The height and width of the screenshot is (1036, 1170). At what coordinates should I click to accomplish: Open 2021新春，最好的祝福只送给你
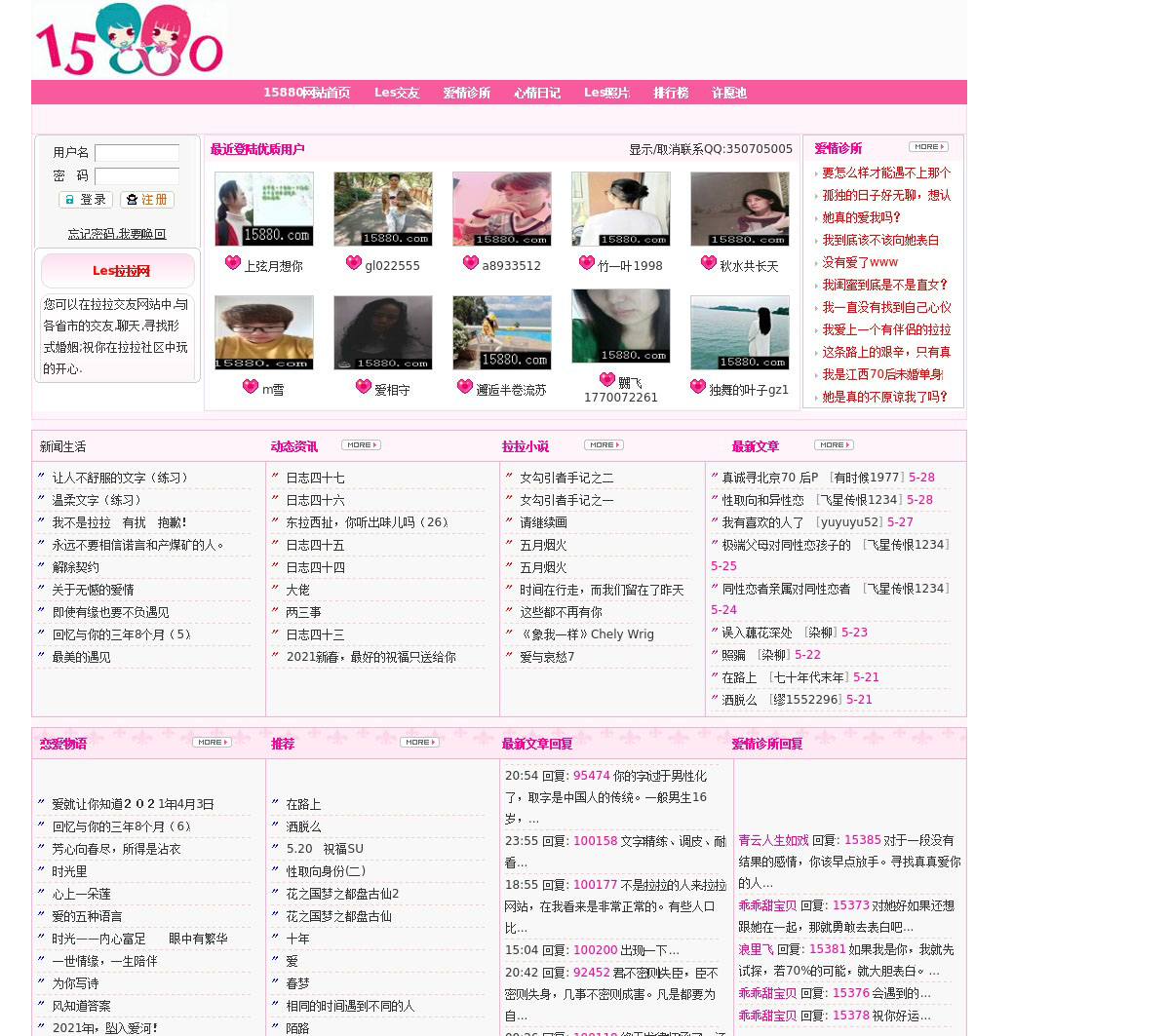point(370,657)
